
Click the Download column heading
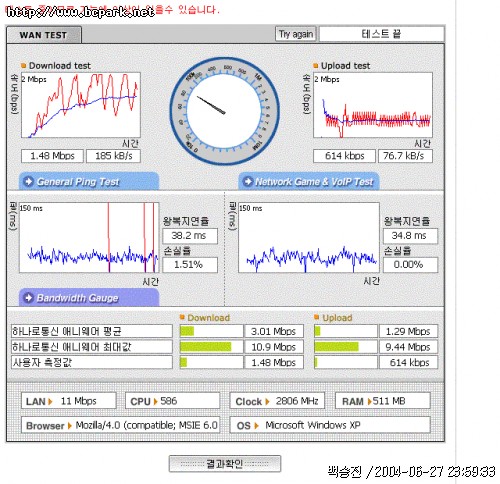[x=208, y=318]
